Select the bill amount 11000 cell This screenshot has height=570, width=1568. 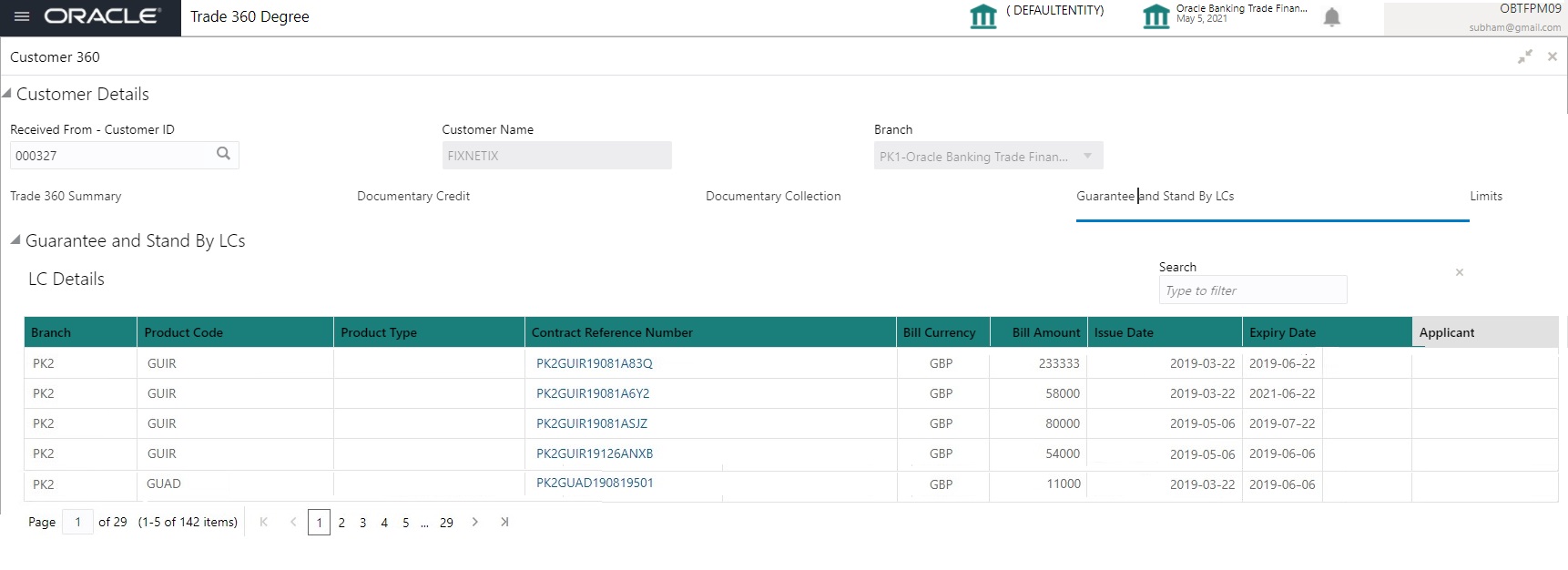click(x=1038, y=484)
